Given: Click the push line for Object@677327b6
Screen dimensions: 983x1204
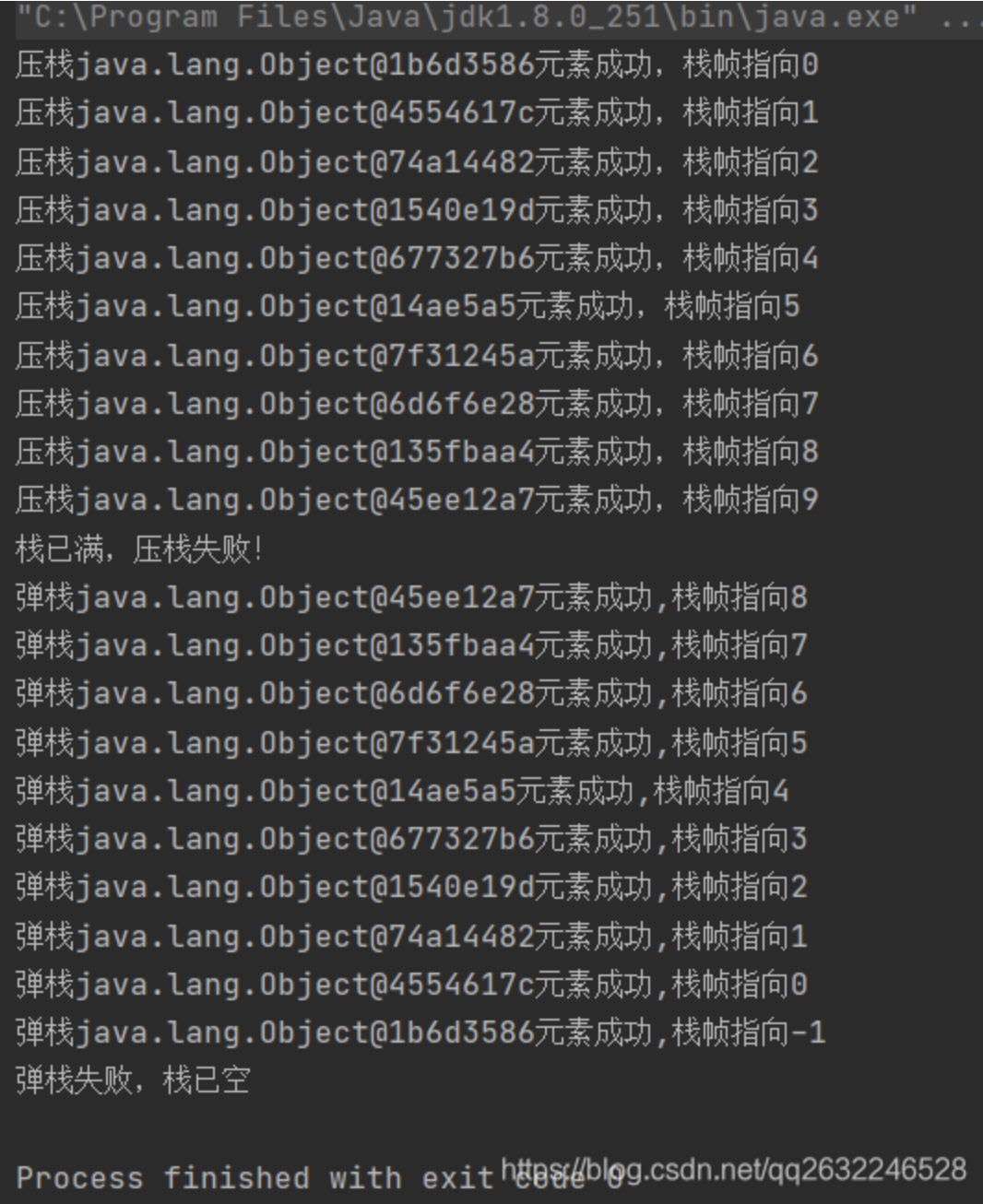Looking at the screenshot, I should (x=417, y=258).
